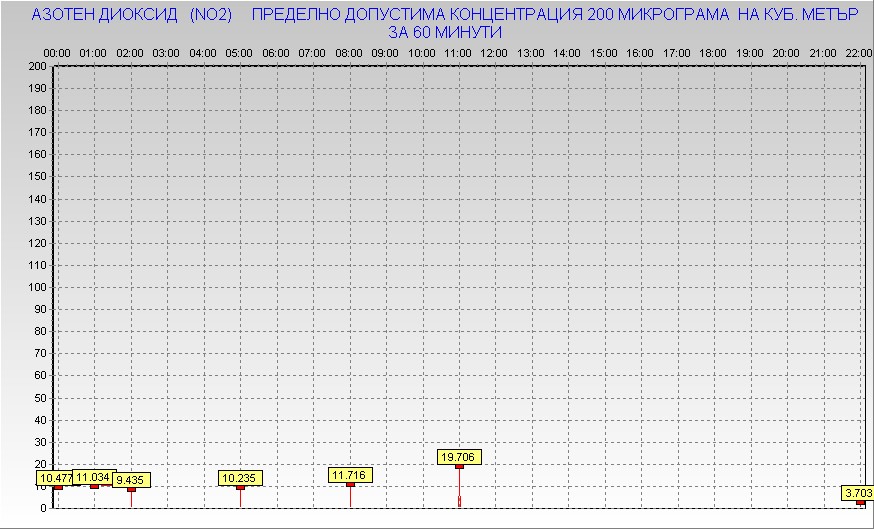Select the 05:00 time axis label
Screen dimensions: 874x529
239,52
